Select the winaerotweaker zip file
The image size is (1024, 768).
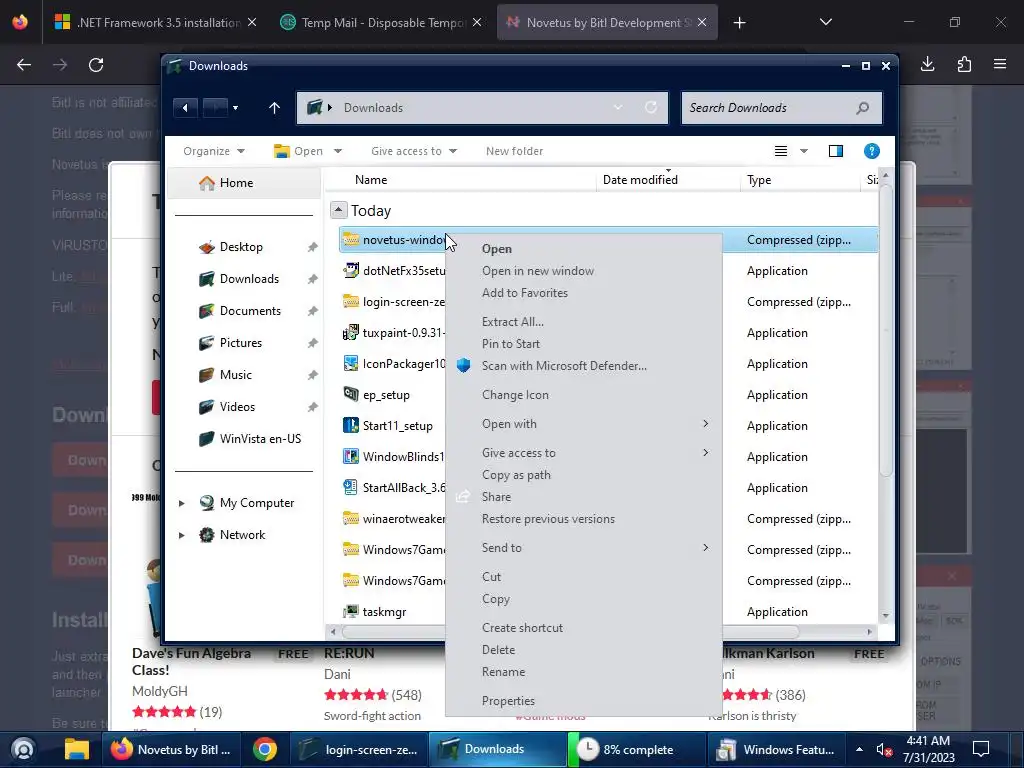click(394, 519)
